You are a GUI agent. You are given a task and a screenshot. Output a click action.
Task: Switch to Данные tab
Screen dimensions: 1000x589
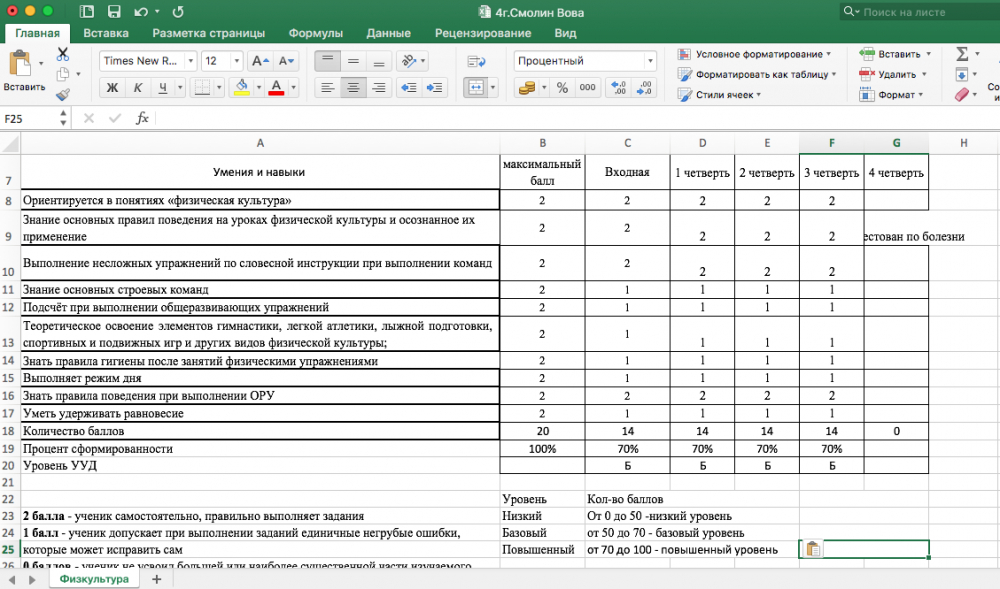(388, 33)
